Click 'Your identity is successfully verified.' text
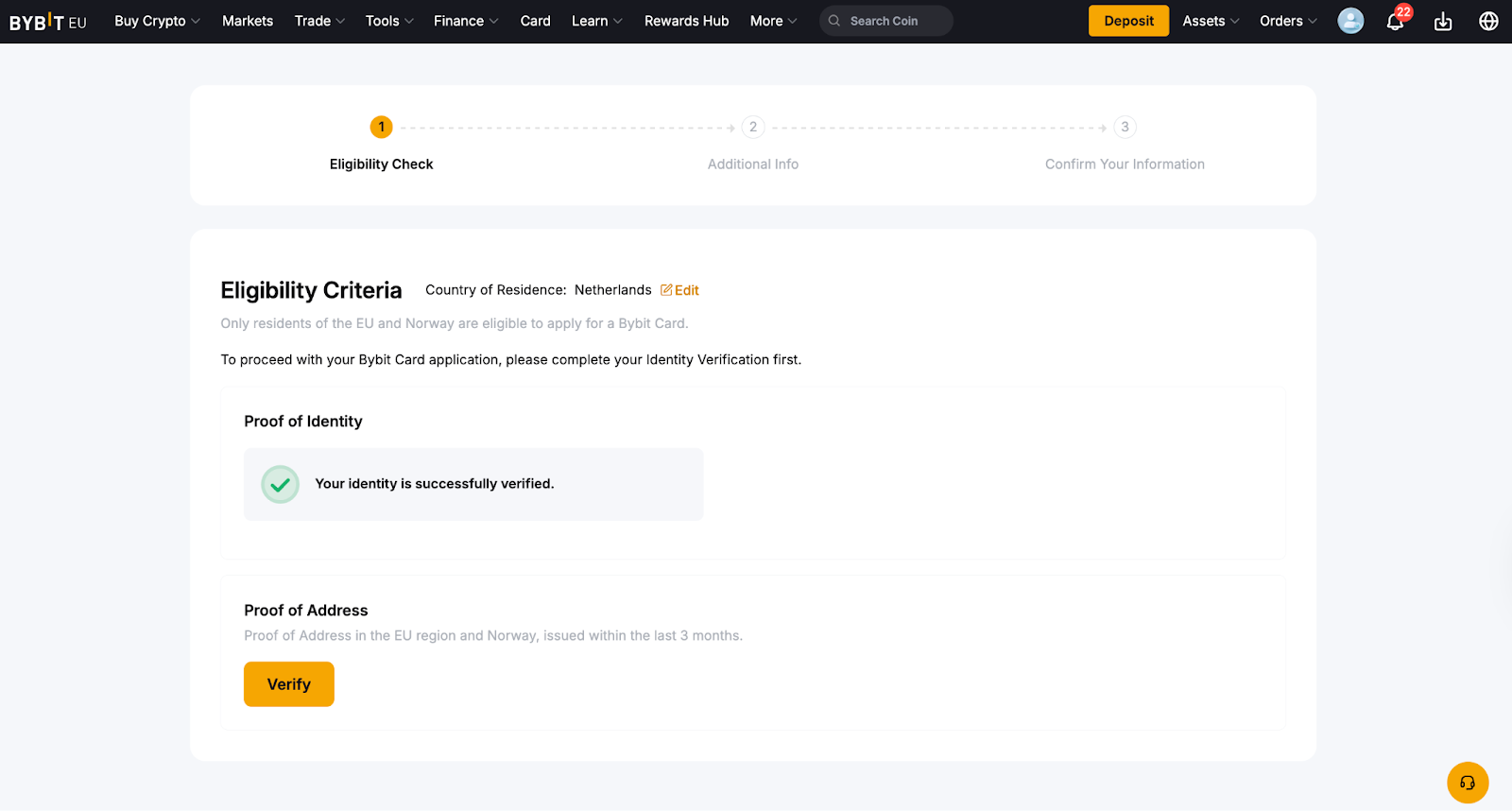Viewport: 1512px width, 811px height. coord(435,484)
